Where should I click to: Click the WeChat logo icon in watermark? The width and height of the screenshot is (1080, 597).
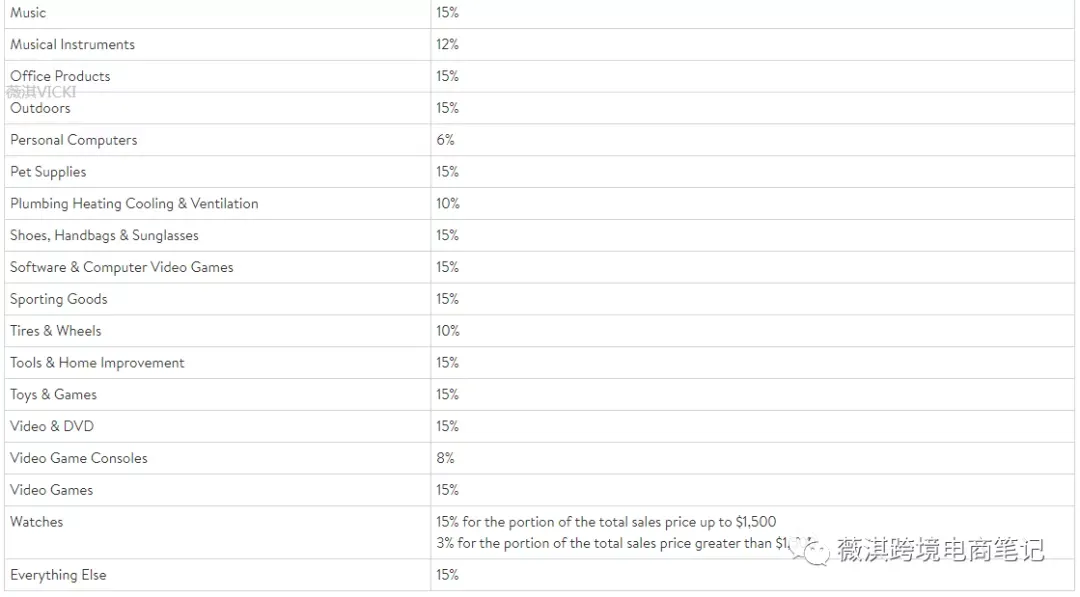811,549
